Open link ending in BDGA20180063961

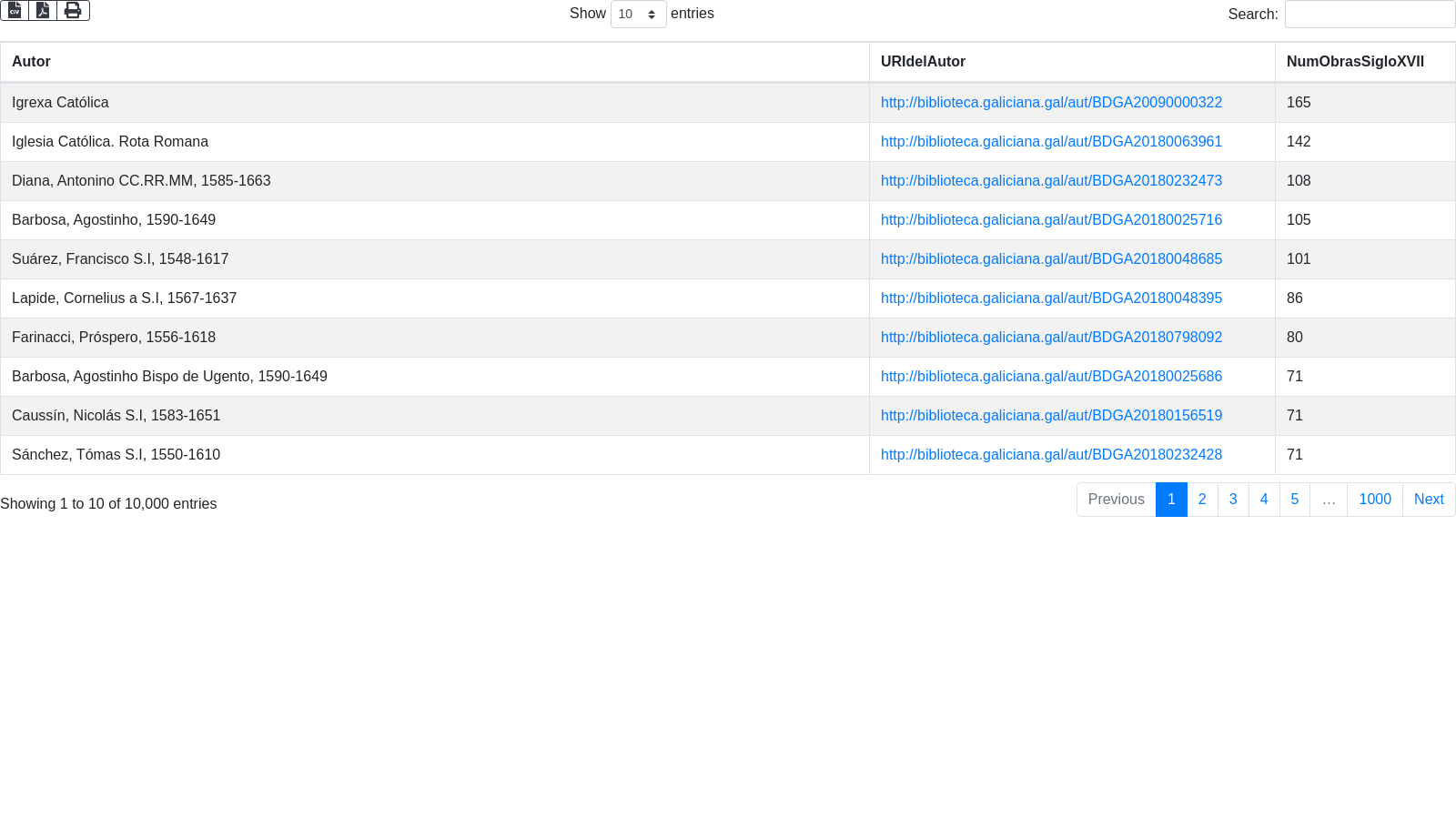(1051, 142)
